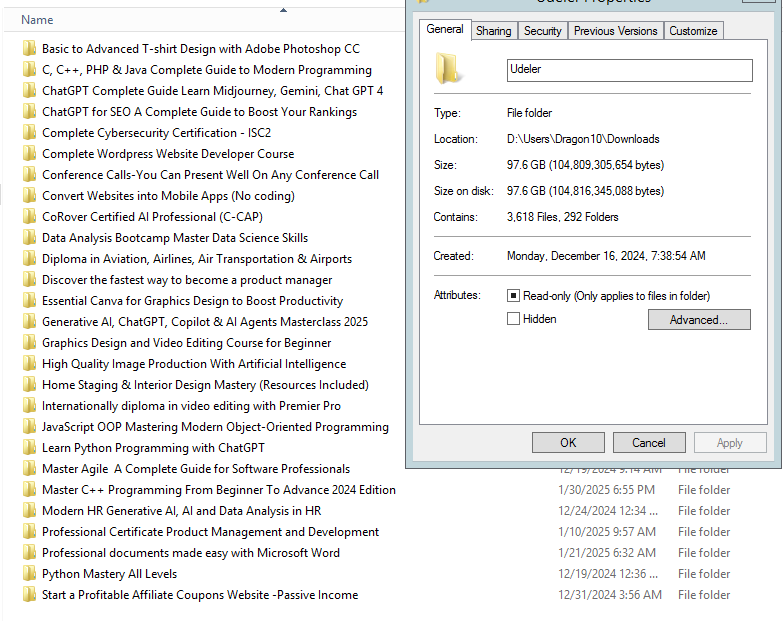Confirm the dialog with OK
783x621 pixels.
coord(568,443)
